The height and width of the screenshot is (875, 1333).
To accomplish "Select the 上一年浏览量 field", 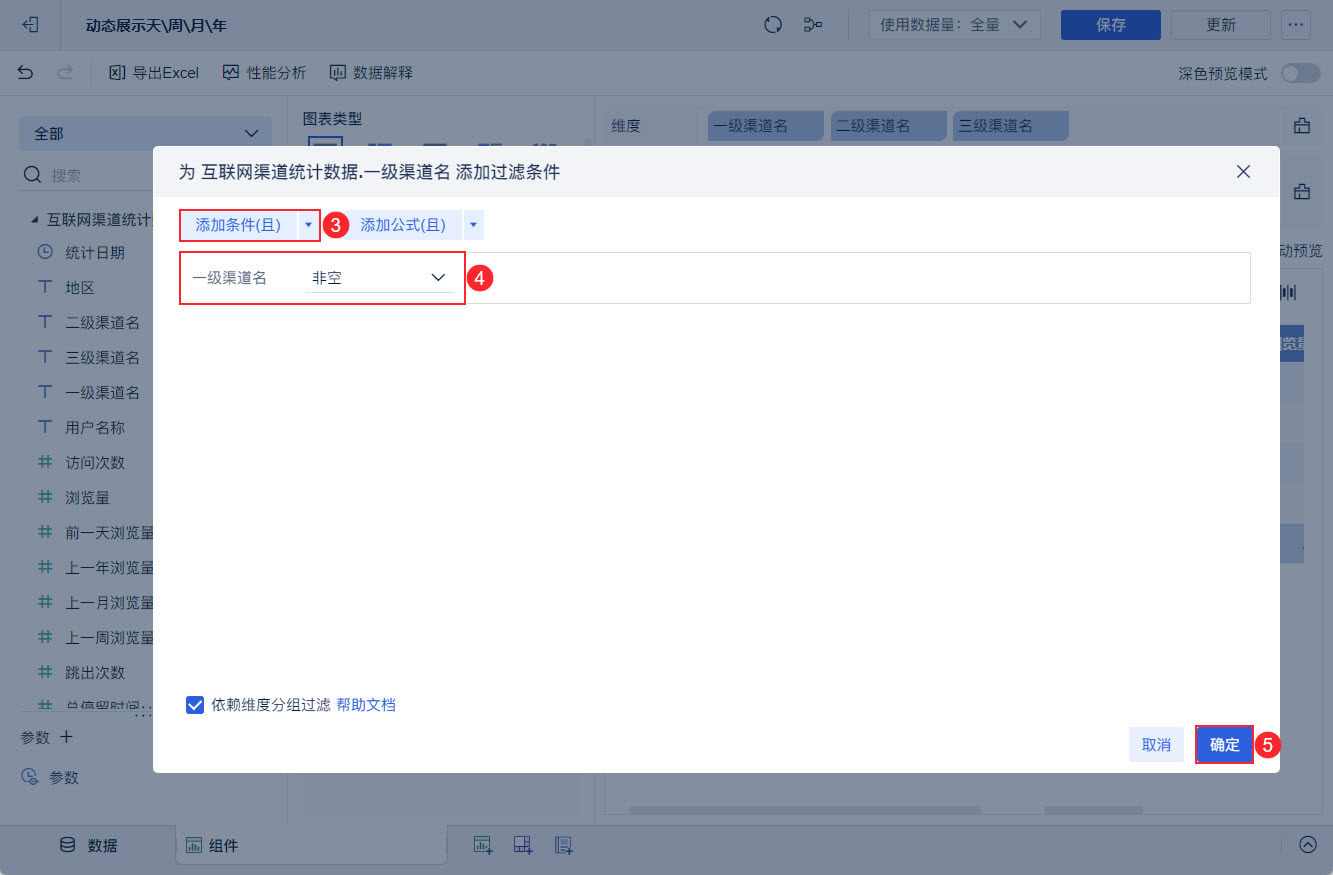I will pos(109,567).
